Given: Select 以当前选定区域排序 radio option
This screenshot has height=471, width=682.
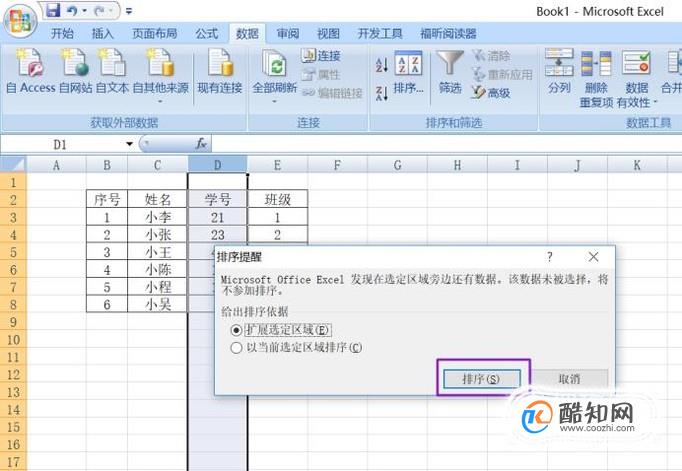Looking at the screenshot, I should click(236, 348).
